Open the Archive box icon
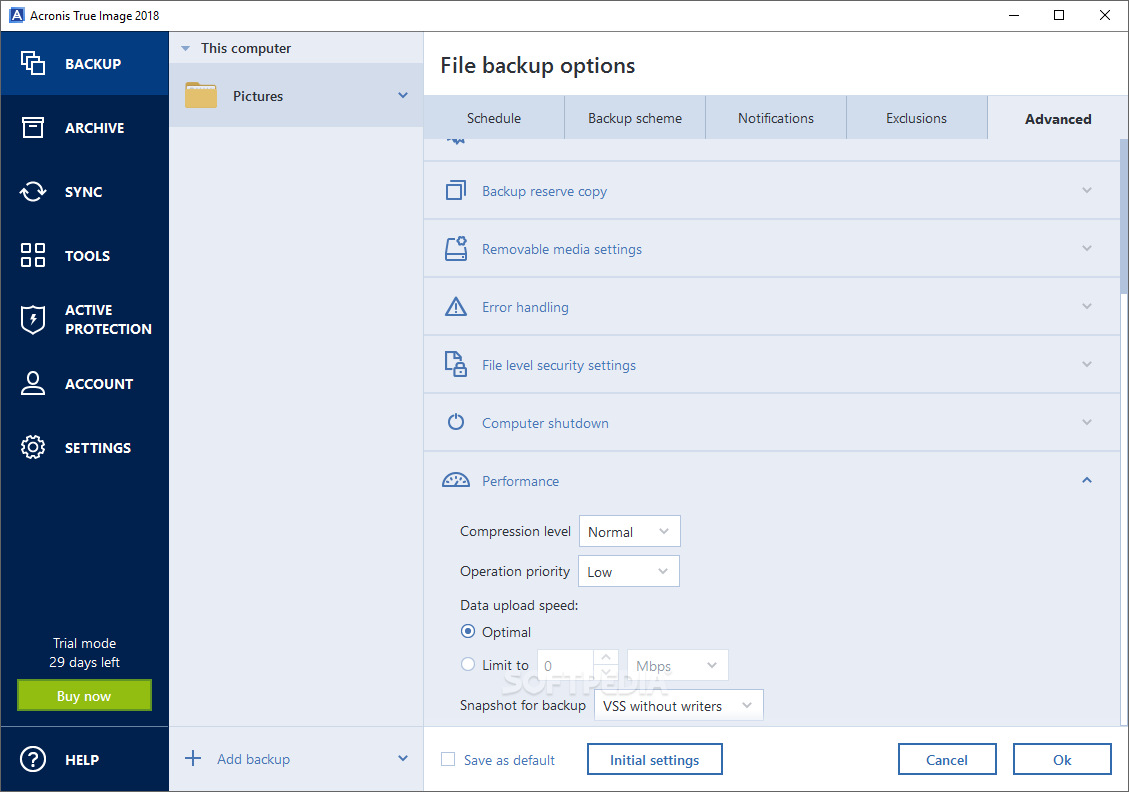 click(x=33, y=127)
